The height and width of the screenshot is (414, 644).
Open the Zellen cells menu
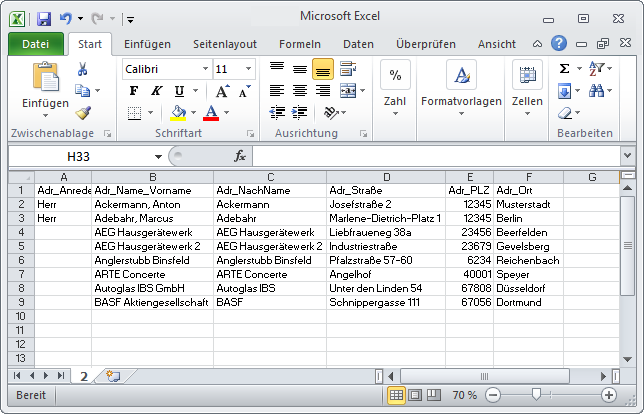click(527, 89)
